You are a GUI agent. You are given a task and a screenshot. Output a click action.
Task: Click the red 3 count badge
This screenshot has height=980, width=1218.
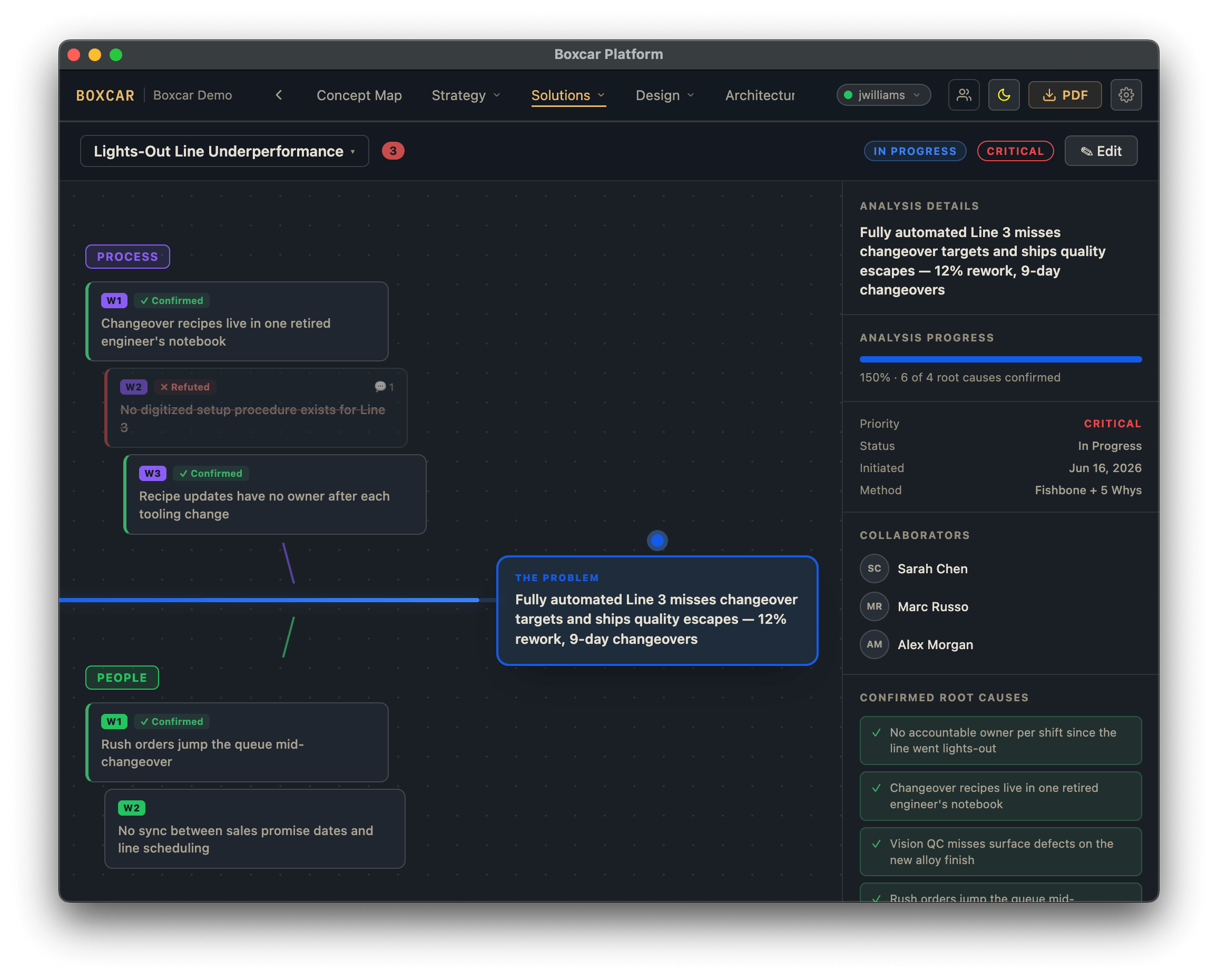click(x=392, y=151)
